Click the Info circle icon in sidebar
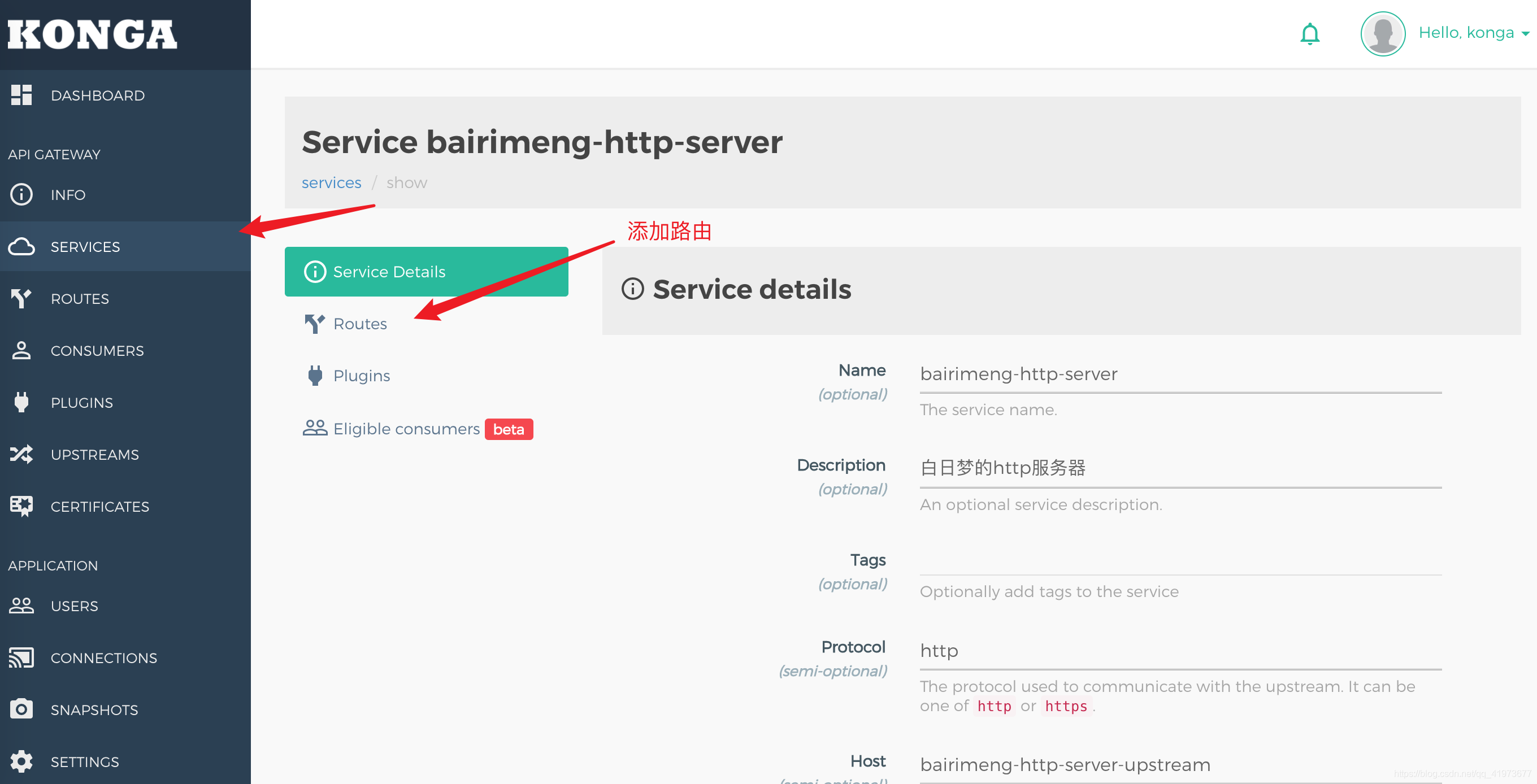Image resolution: width=1537 pixels, height=784 pixels. [21, 194]
